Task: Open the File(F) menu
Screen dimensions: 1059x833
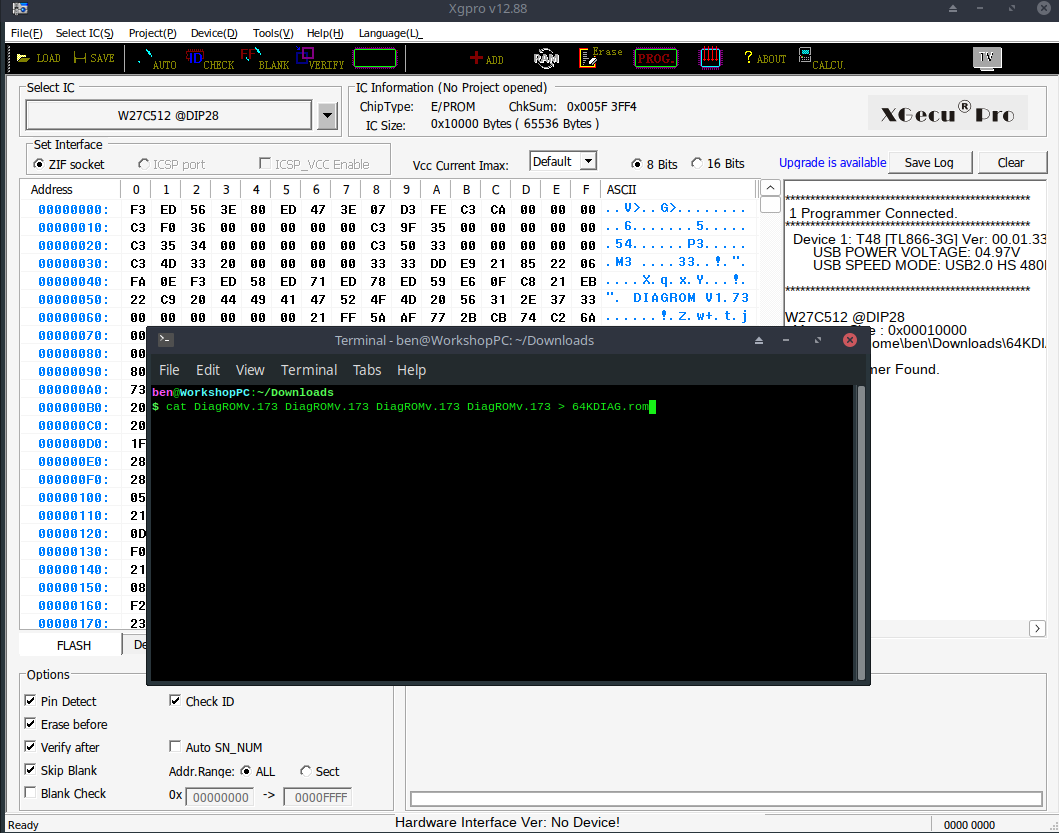Action: pos(26,33)
